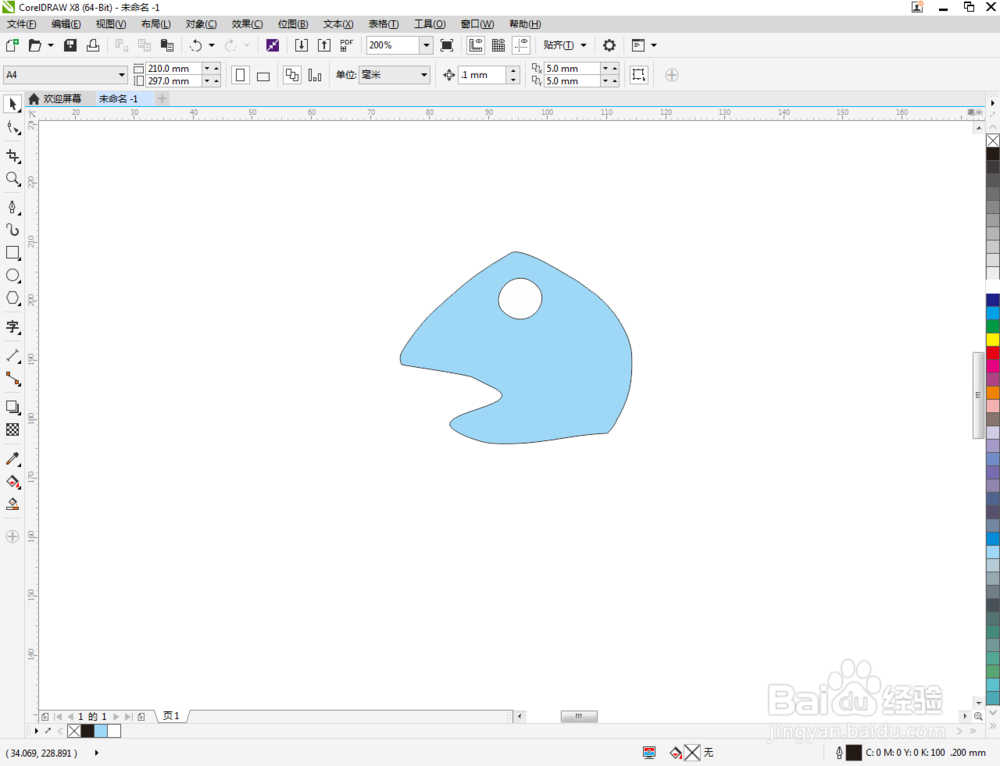Expand the 200% zoom level dropdown

426,45
